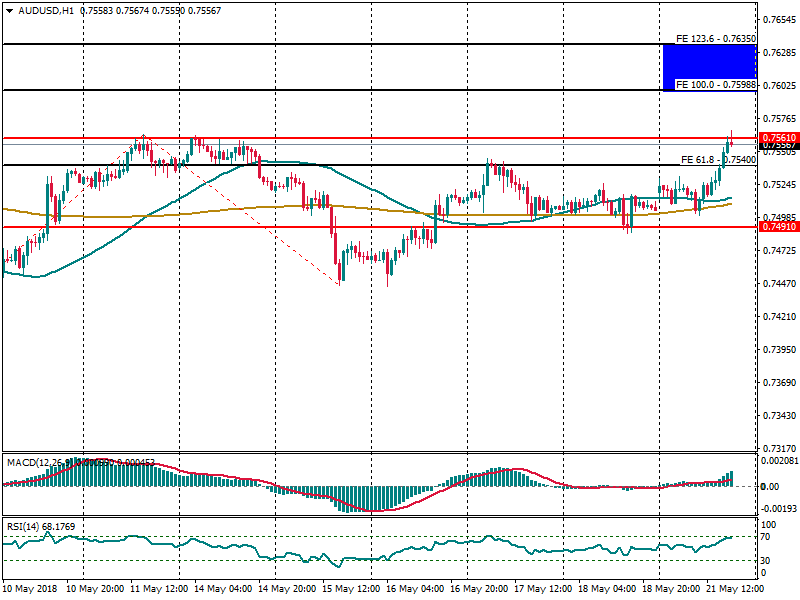Click the 15 May 12:00 time label
This screenshot has height=600, width=800.
(349, 589)
